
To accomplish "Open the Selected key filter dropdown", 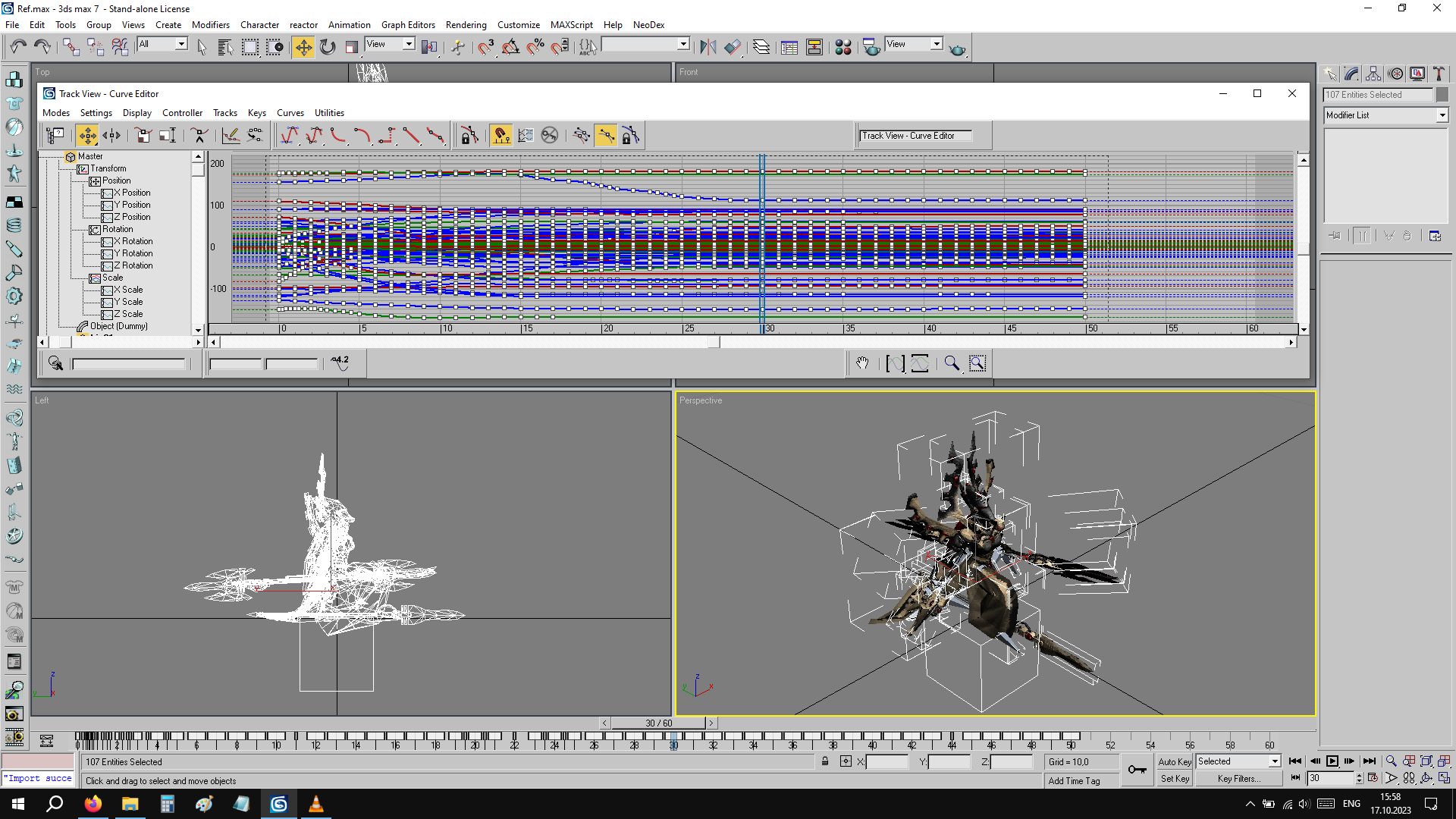I will [x=1274, y=761].
